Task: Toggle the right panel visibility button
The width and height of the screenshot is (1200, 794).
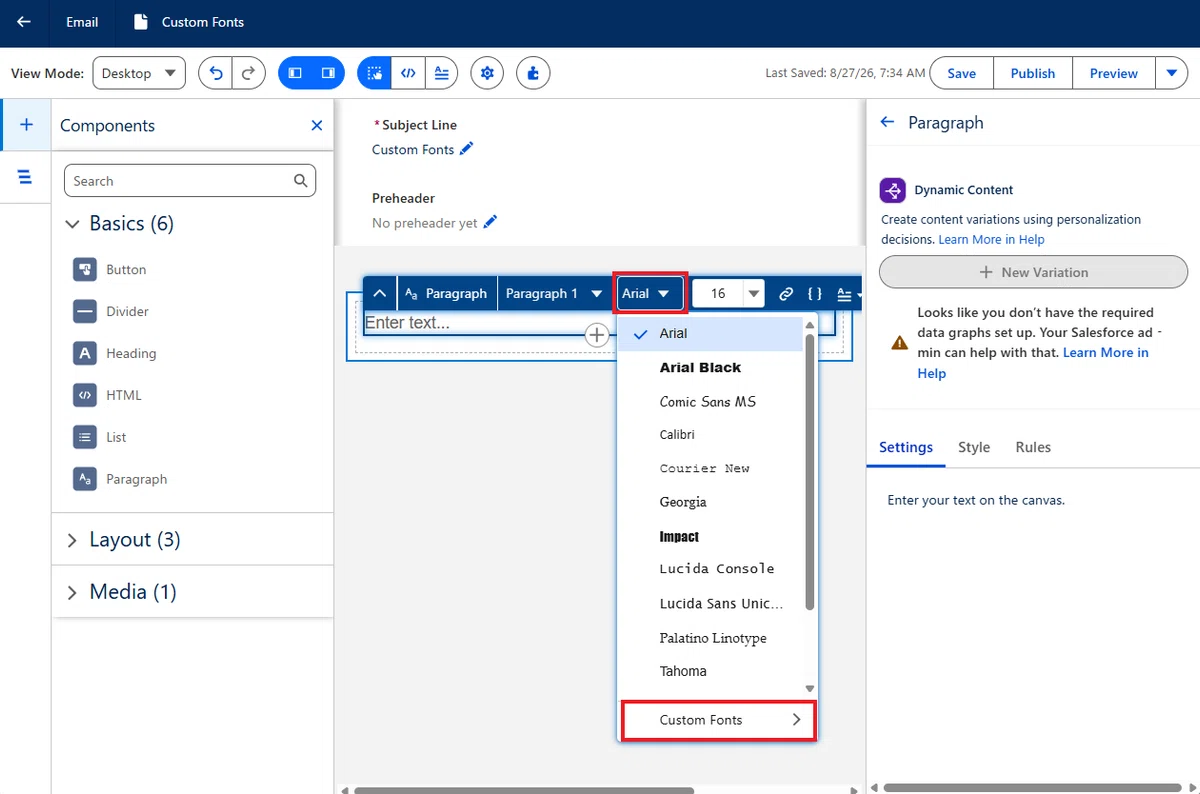Action: (x=328, y=73)
